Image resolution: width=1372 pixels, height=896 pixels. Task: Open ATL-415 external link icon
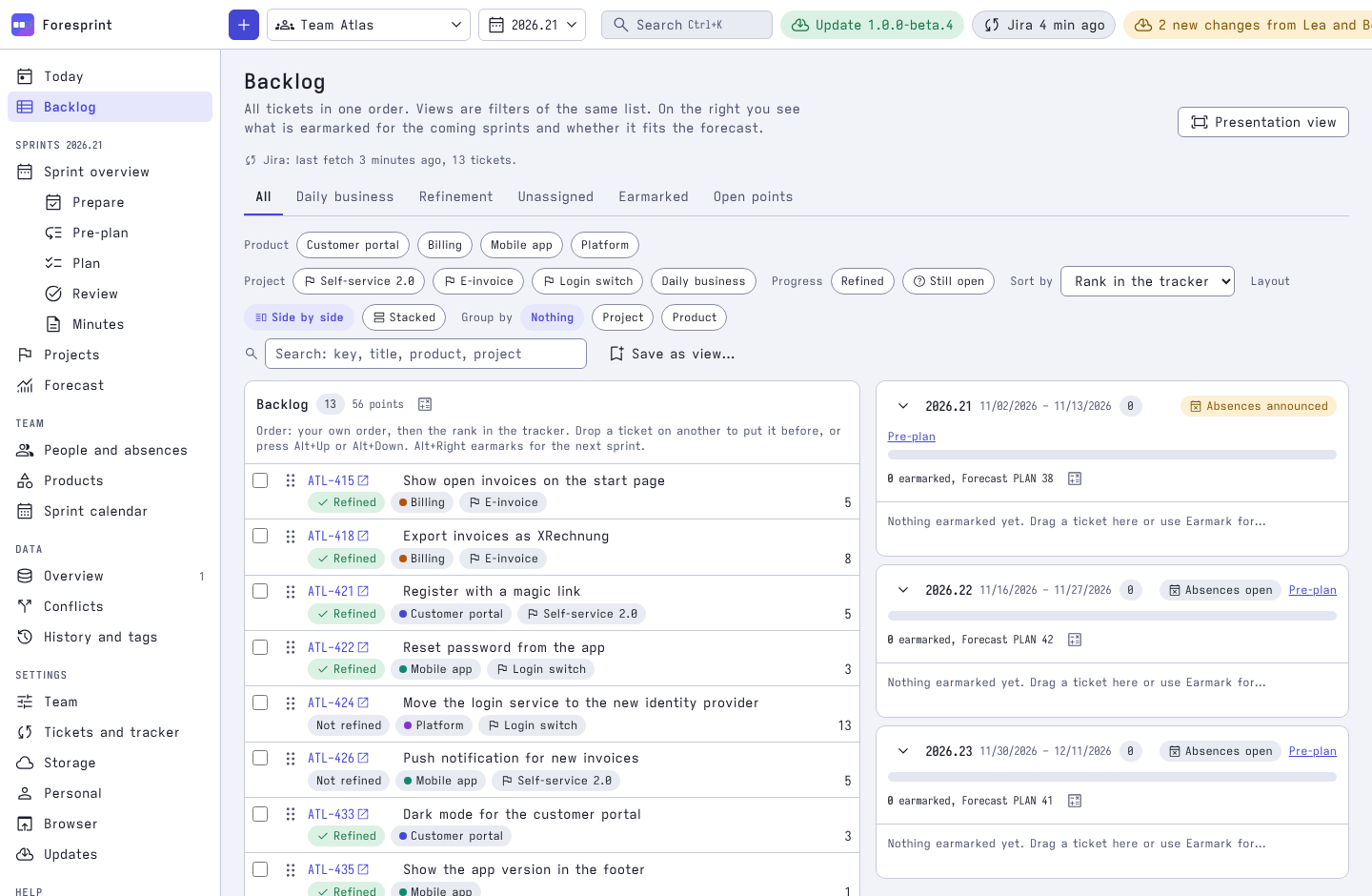[x=363, y=481]
